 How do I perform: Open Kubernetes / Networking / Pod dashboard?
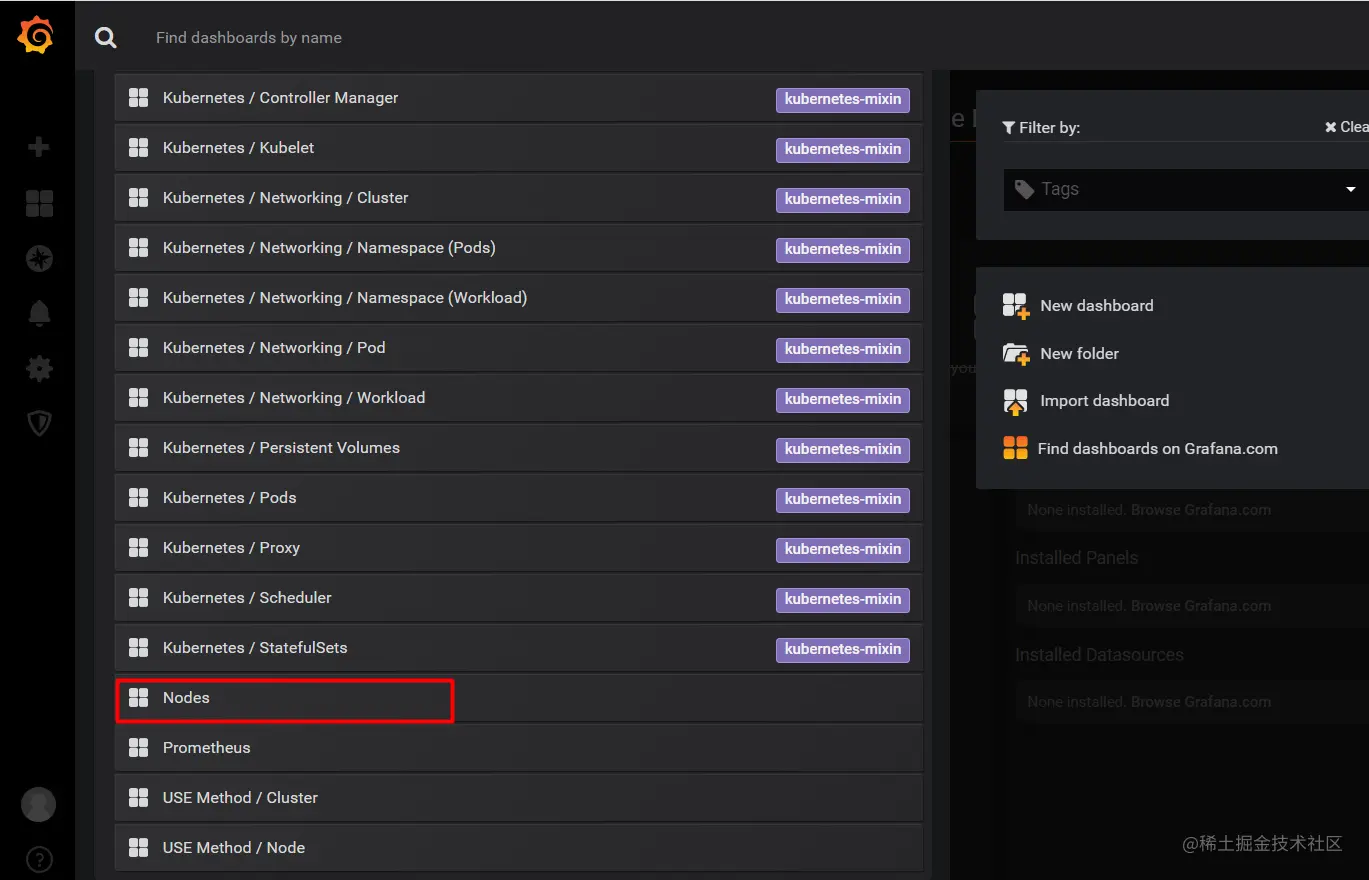519,348
